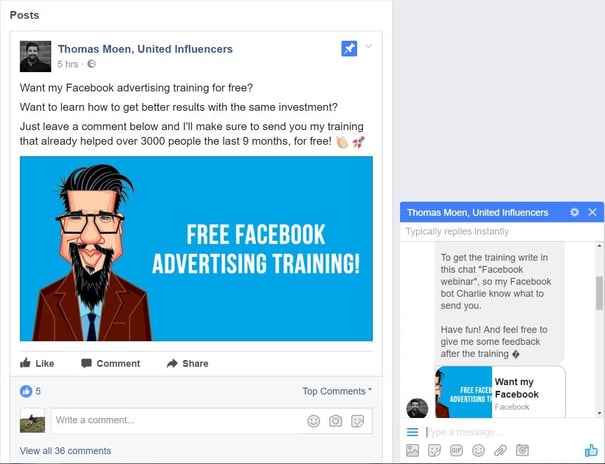This screenshot has height=464, width=605.
Task: Add sticker to comment
Action: pyautogui.click(x=357, y=421)
